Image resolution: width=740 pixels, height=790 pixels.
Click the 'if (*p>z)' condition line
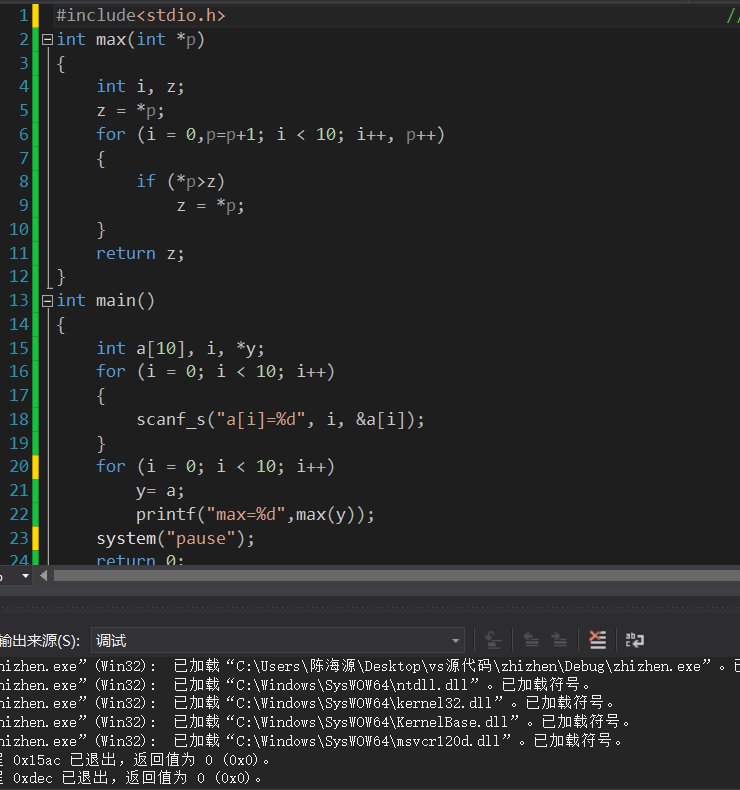click(180, 182)
